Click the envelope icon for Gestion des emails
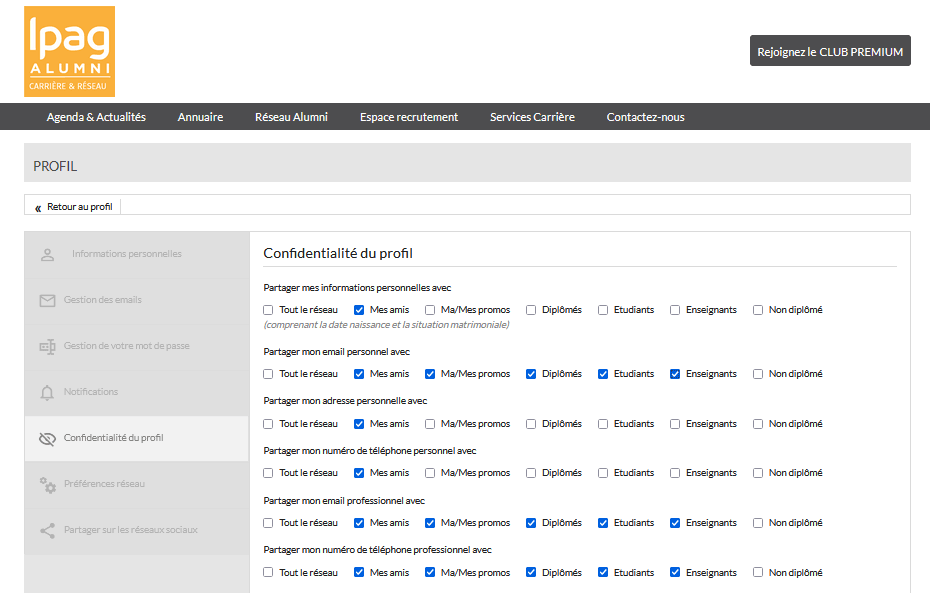The width and height of the screenshot is (930, 593). 47,300
